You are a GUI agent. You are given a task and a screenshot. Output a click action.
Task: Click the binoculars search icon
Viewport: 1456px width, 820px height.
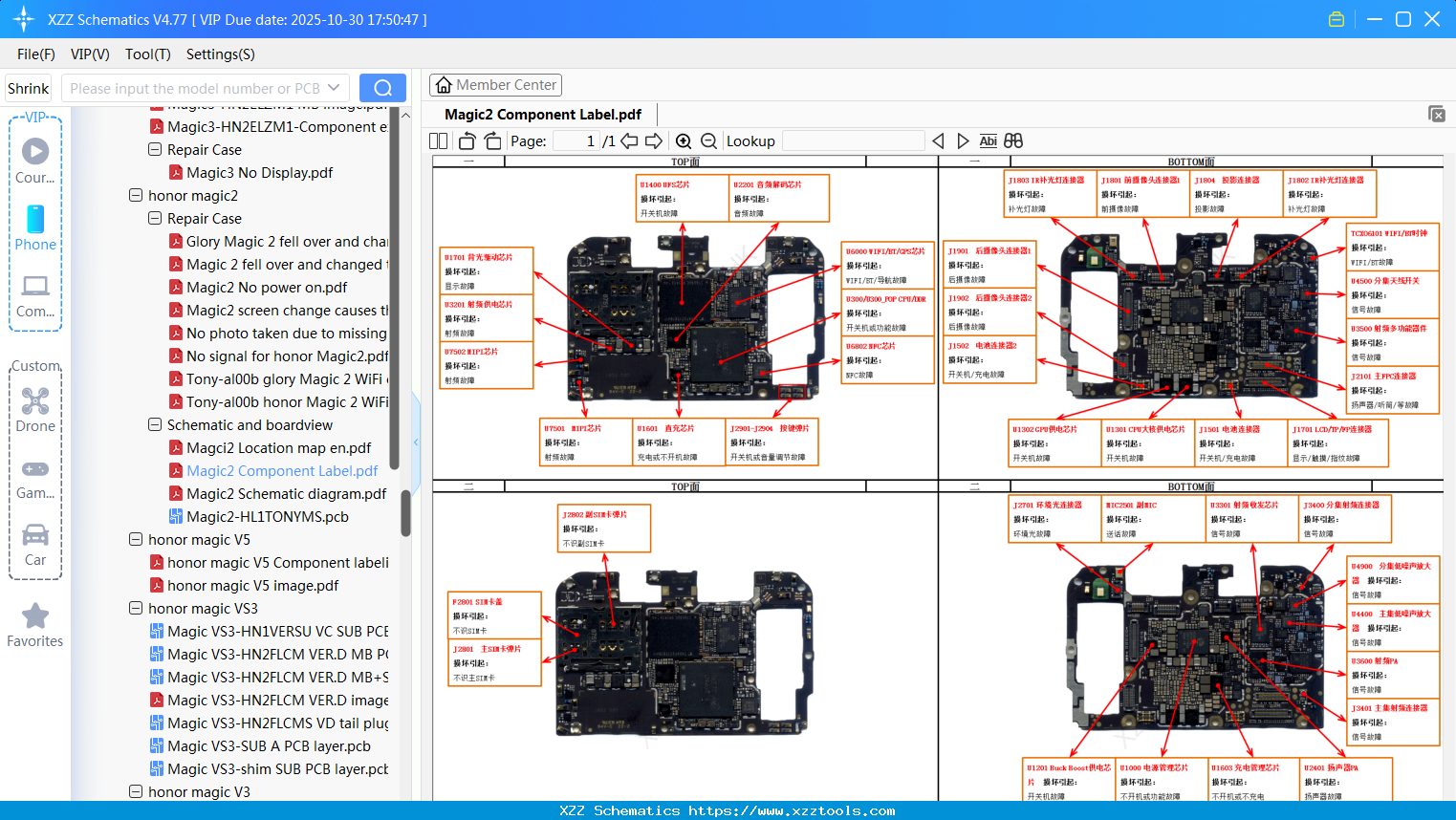tap(1013, 140)
